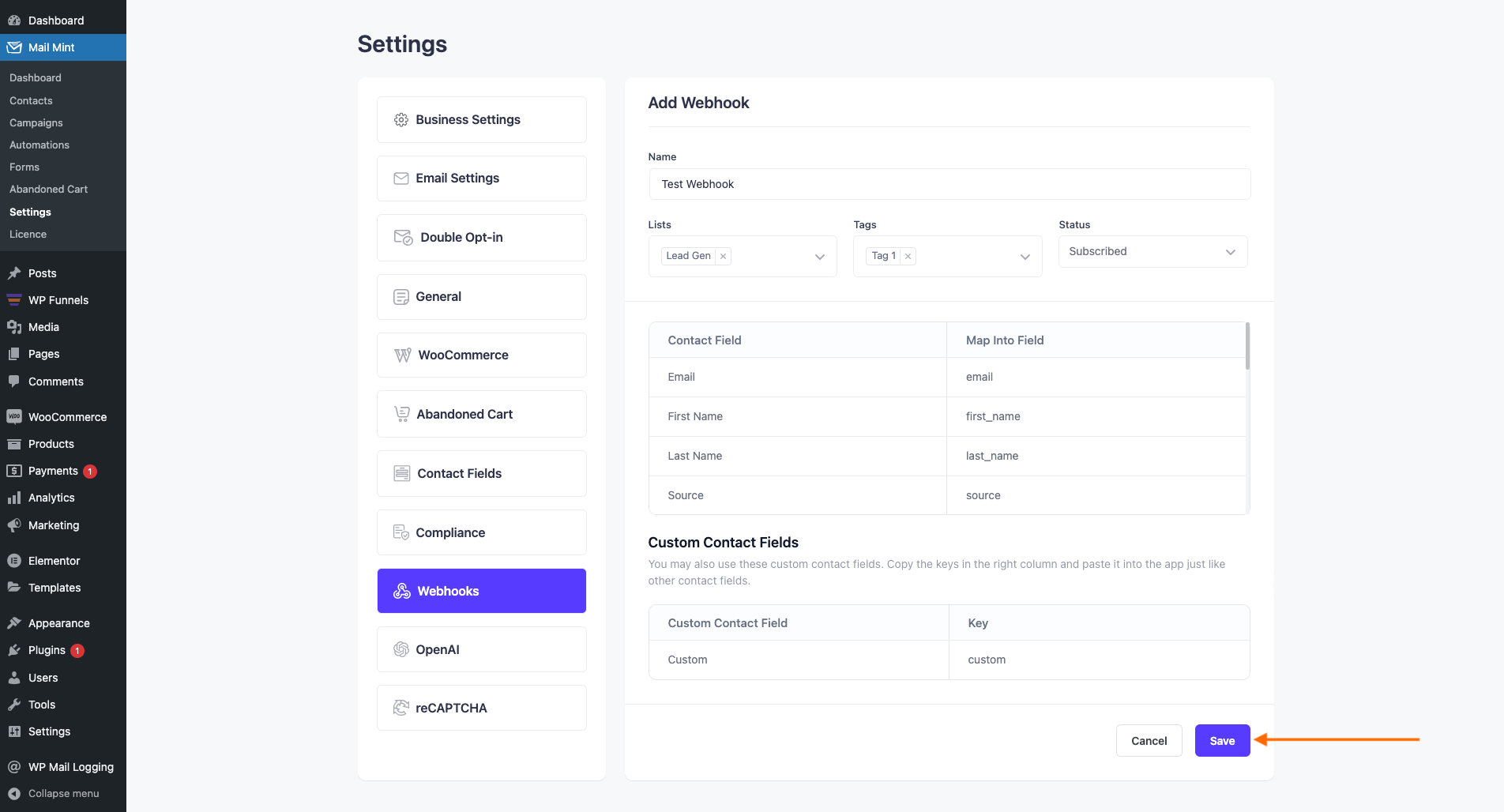The image size is (1504, 812).
Task: Click the Abandoned Cart cart icon
Action: (401, 414)
